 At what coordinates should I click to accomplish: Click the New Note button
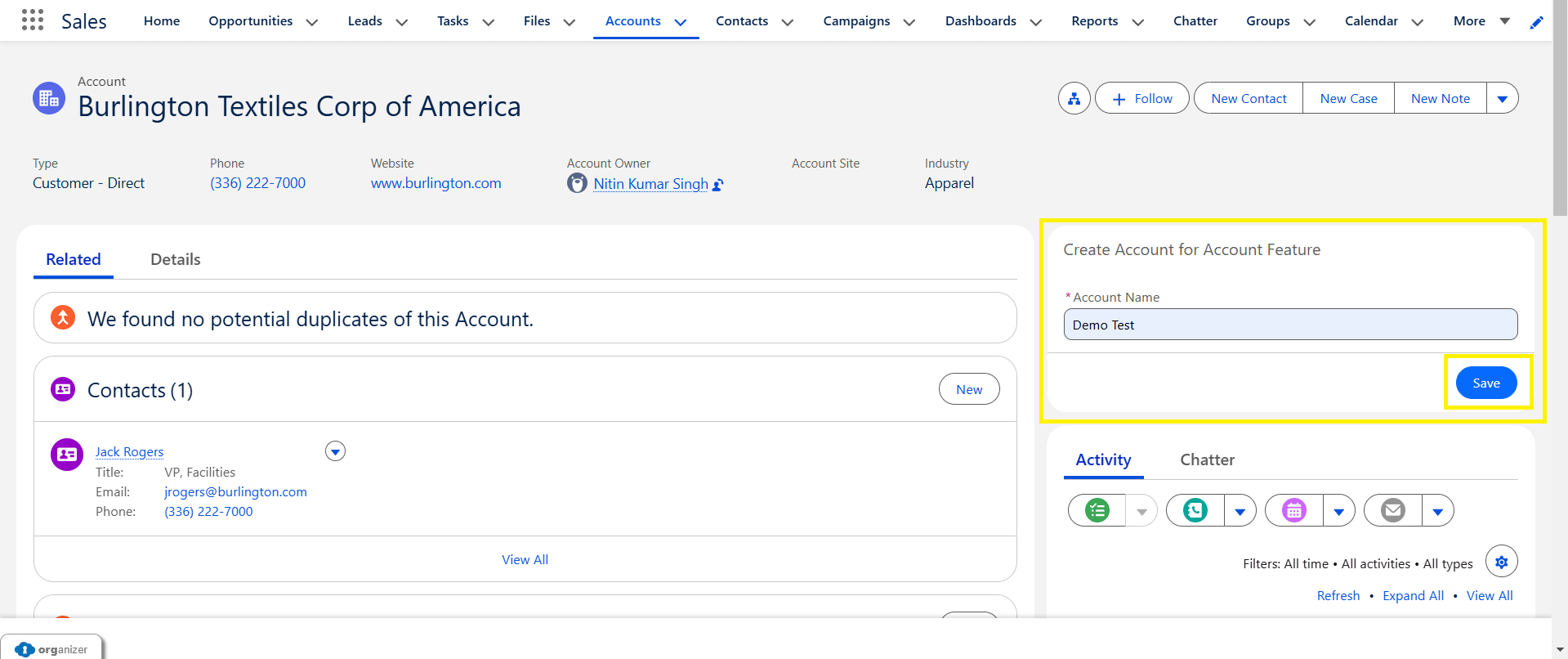(x=1440, y=98)
